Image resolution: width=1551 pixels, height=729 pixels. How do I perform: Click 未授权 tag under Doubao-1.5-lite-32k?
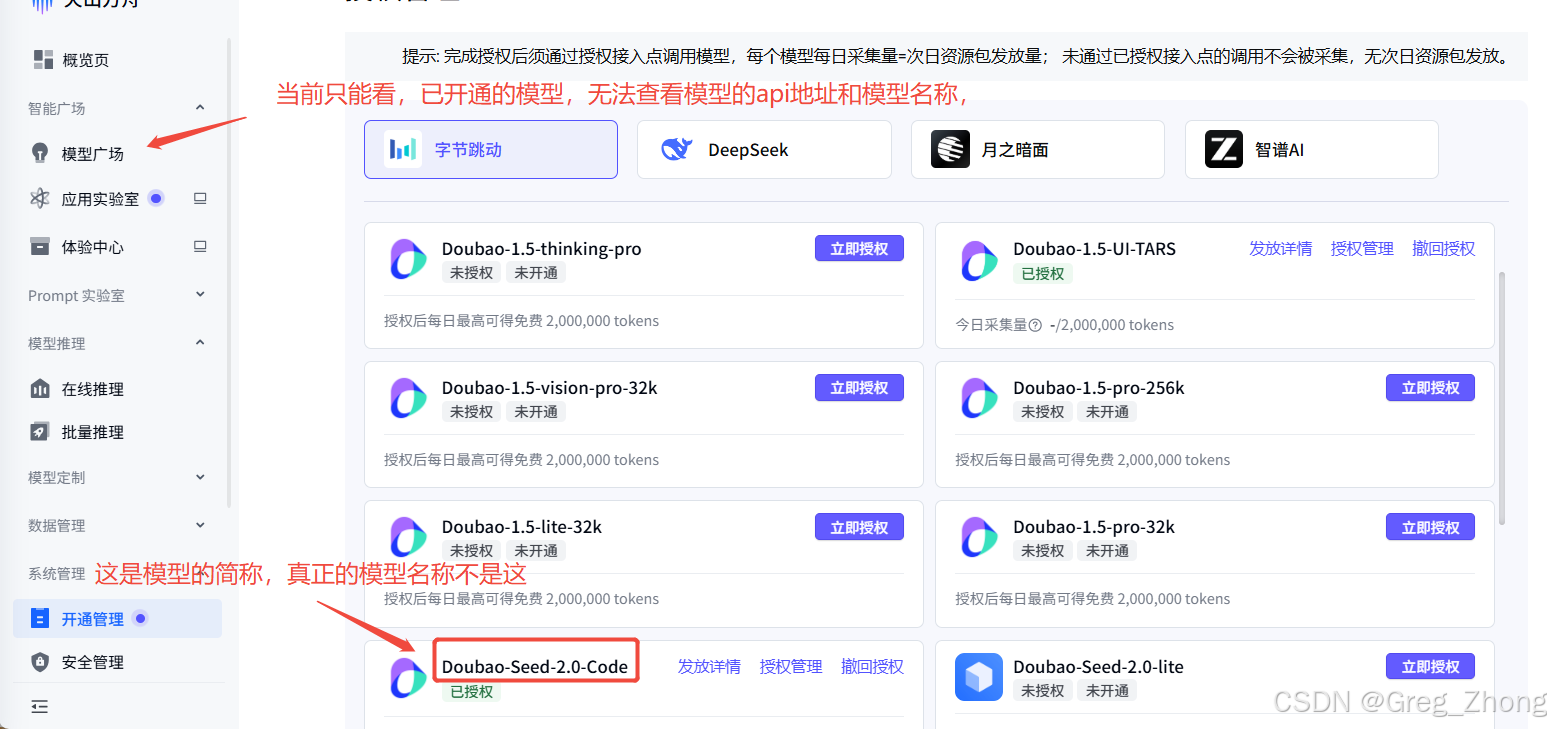[471, 550]
